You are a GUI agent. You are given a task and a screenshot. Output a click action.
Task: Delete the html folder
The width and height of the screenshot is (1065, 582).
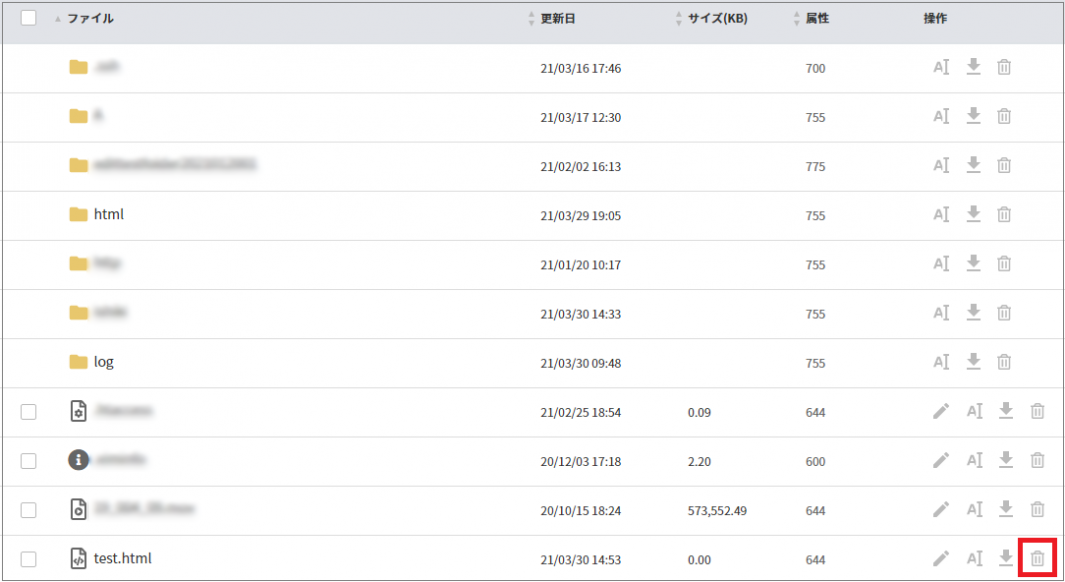(1004, 214)
